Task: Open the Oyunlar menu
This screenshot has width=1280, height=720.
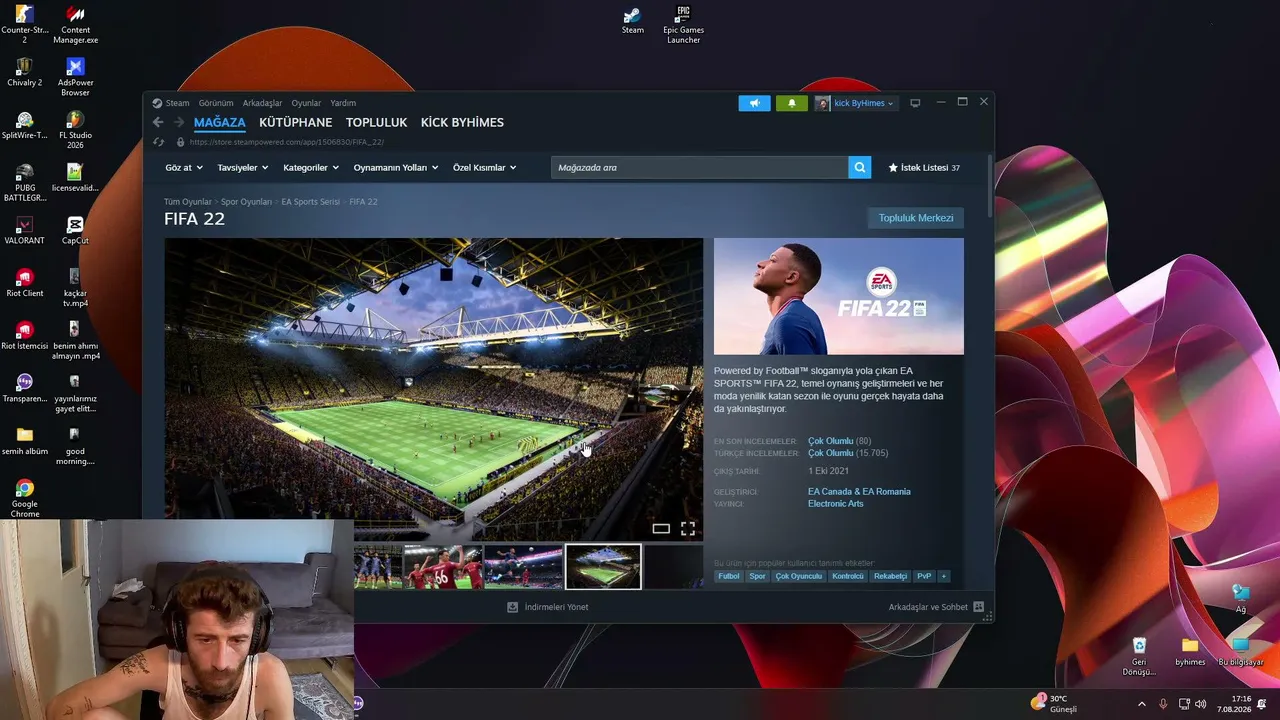Action: [306, 103]
